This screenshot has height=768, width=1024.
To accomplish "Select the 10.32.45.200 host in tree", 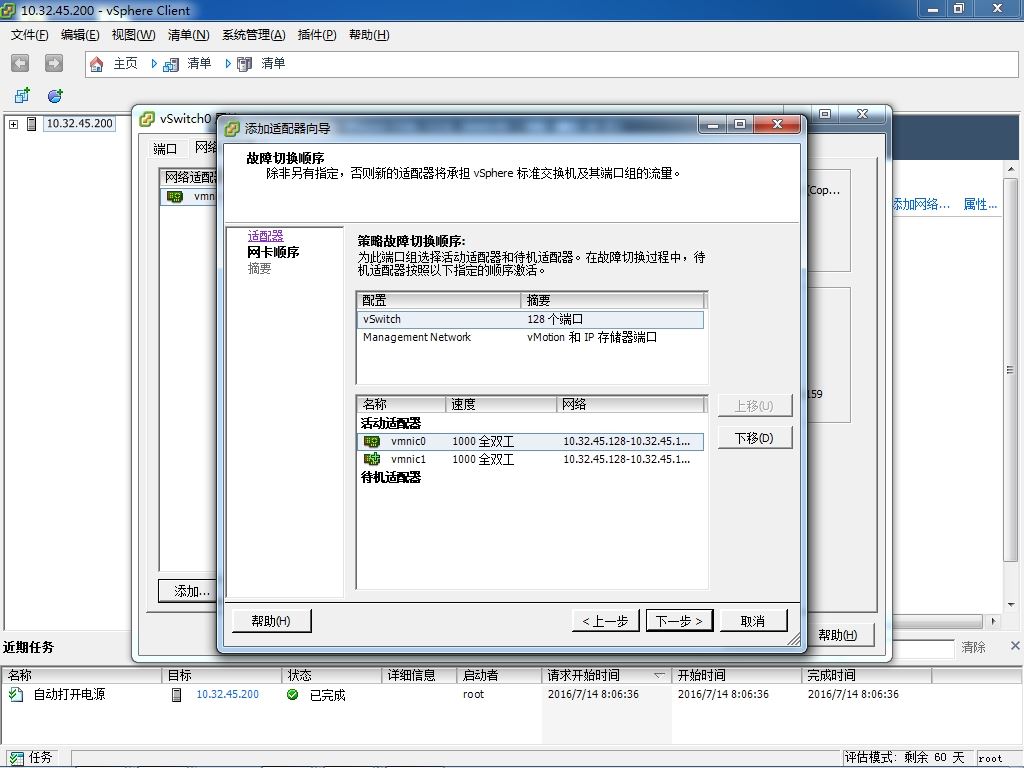I will 80,123.
